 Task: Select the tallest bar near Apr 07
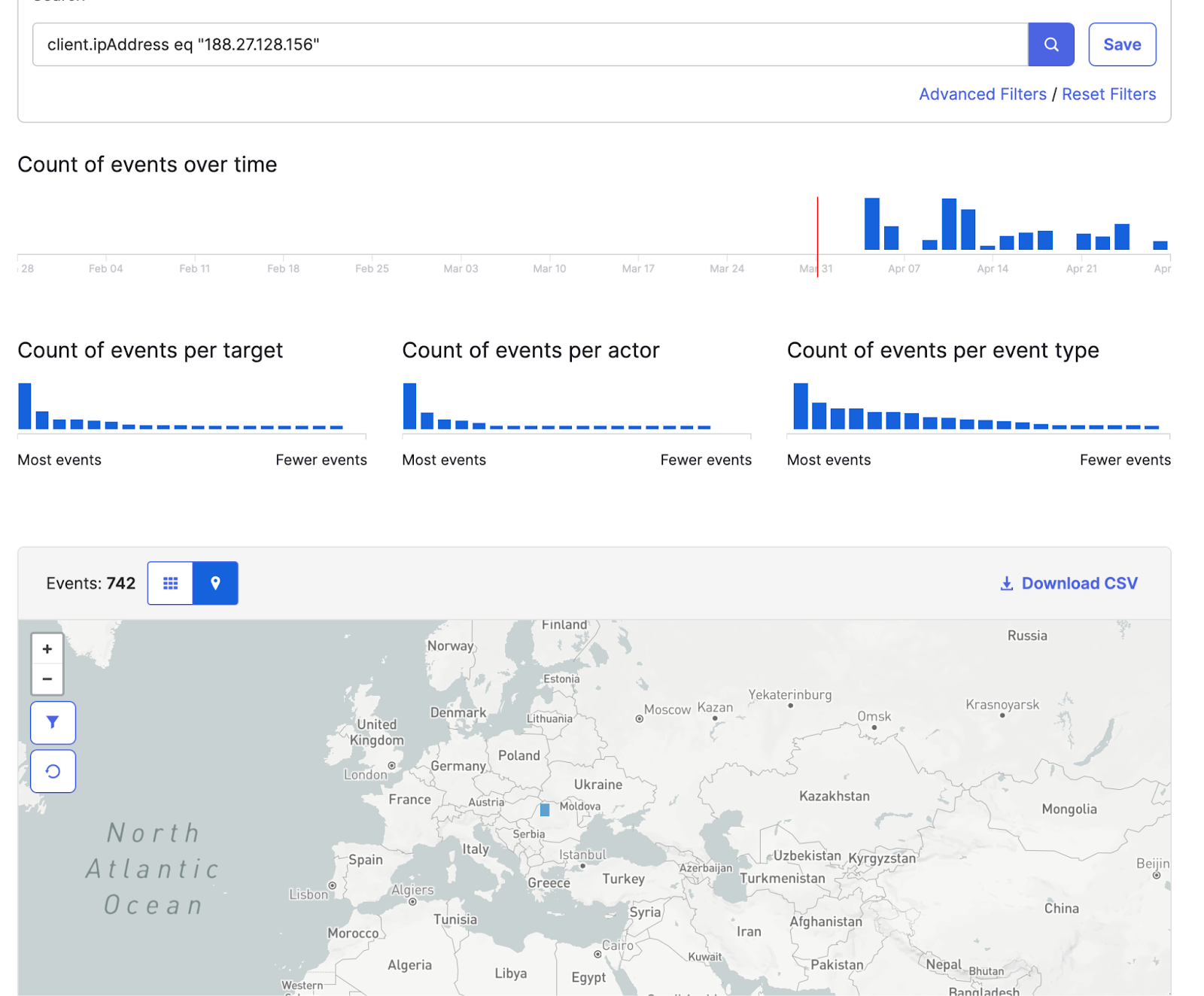[871, 224]
